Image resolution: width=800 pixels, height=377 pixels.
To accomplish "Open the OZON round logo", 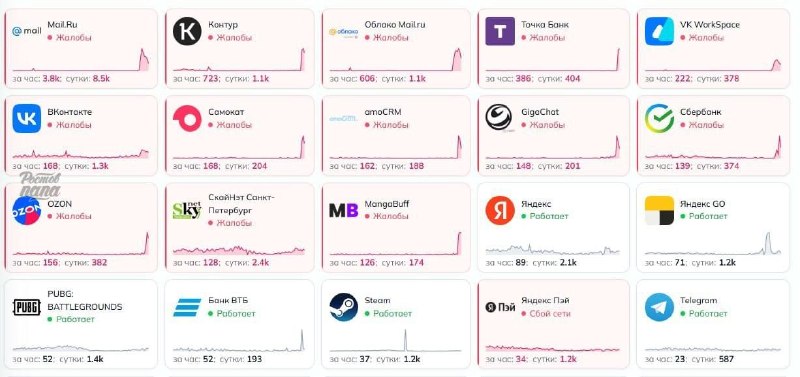I will 27,210.
